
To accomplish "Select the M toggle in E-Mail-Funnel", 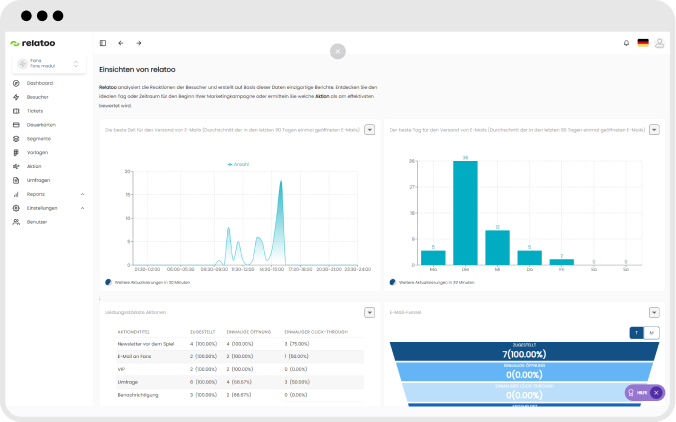I will [651, 333].
